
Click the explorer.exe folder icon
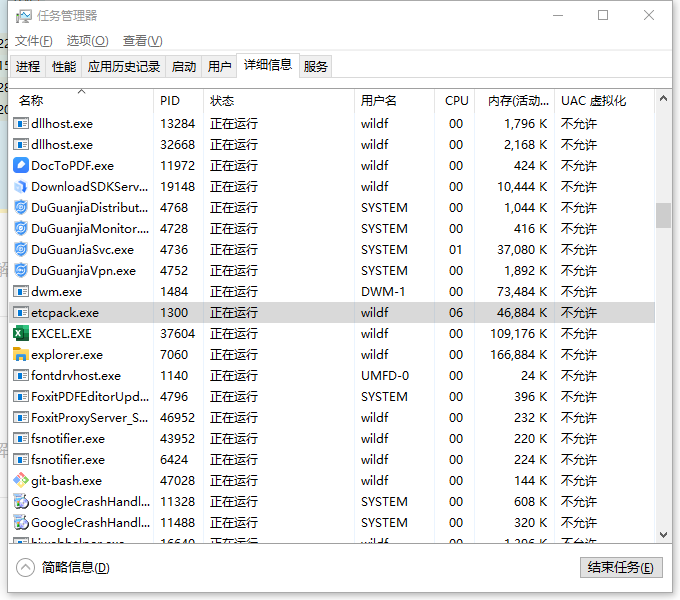(x=21, y=355)
